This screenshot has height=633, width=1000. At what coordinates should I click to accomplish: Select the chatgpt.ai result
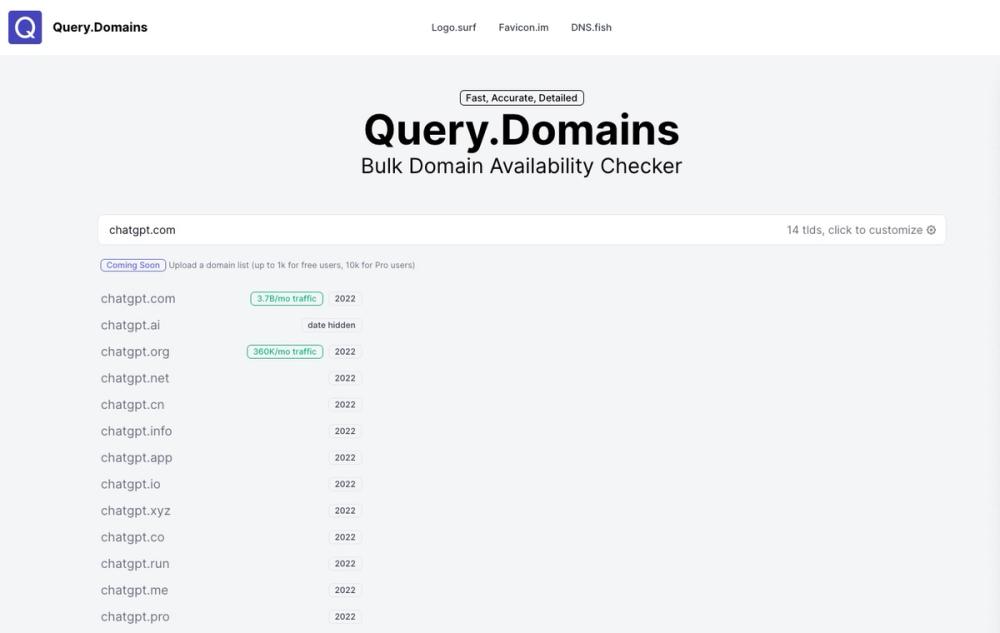130,325
